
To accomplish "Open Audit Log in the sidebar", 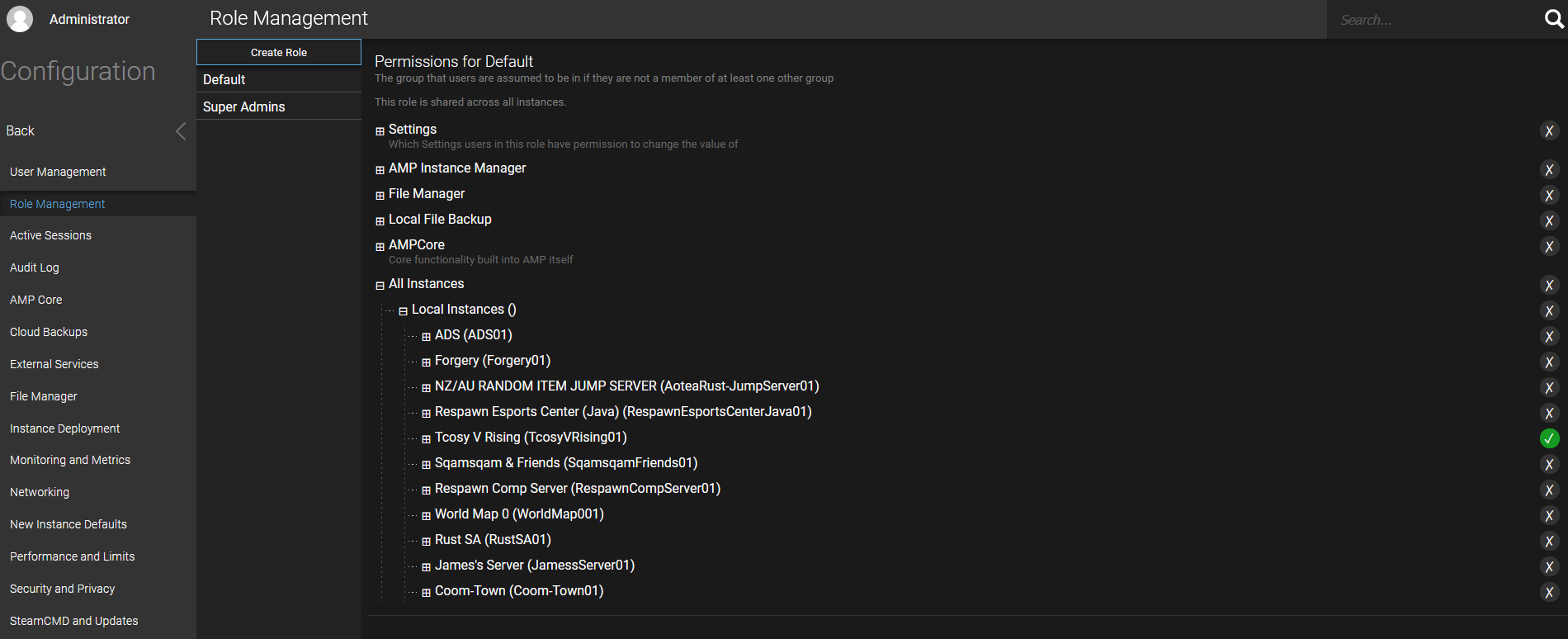I will (98, 267).
